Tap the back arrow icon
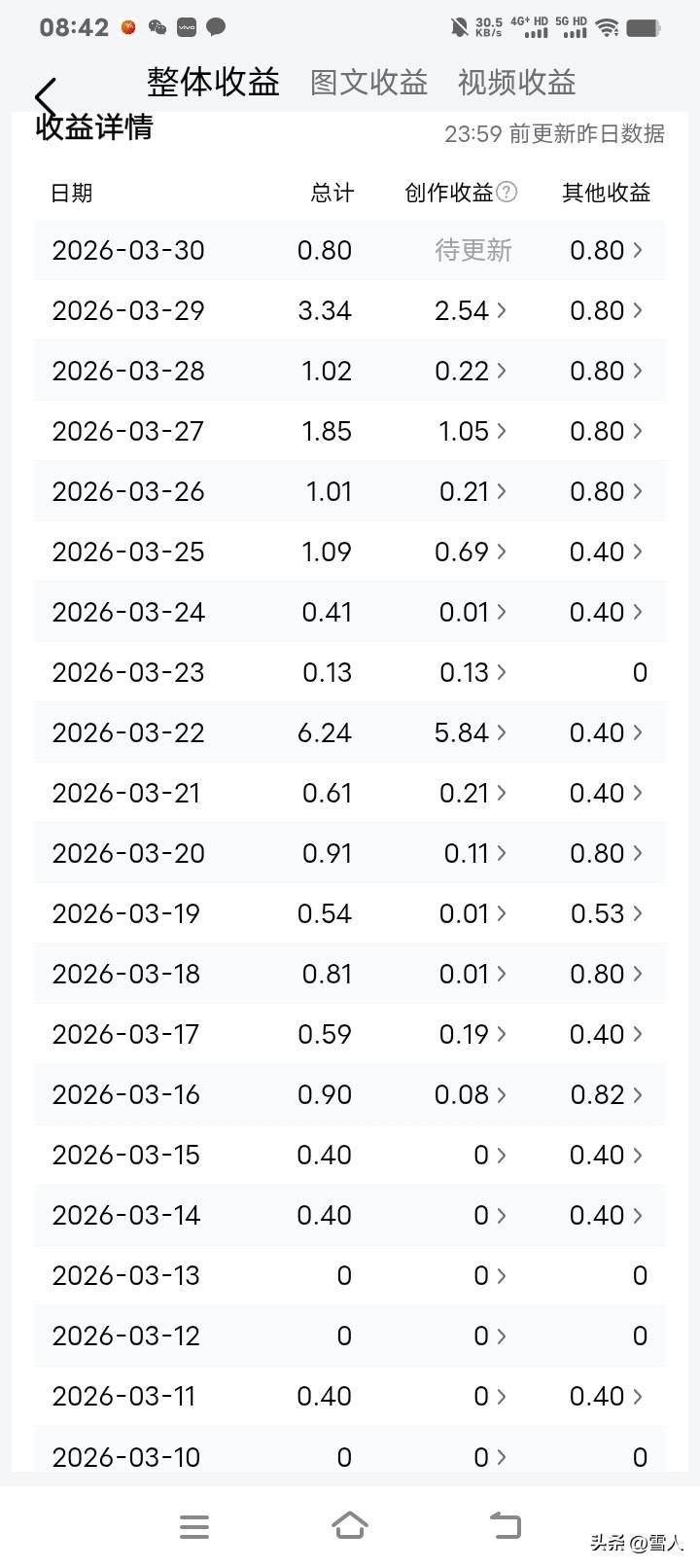Image resolution: width=700 pixels, height=1568 pixels. coord(46,97)
